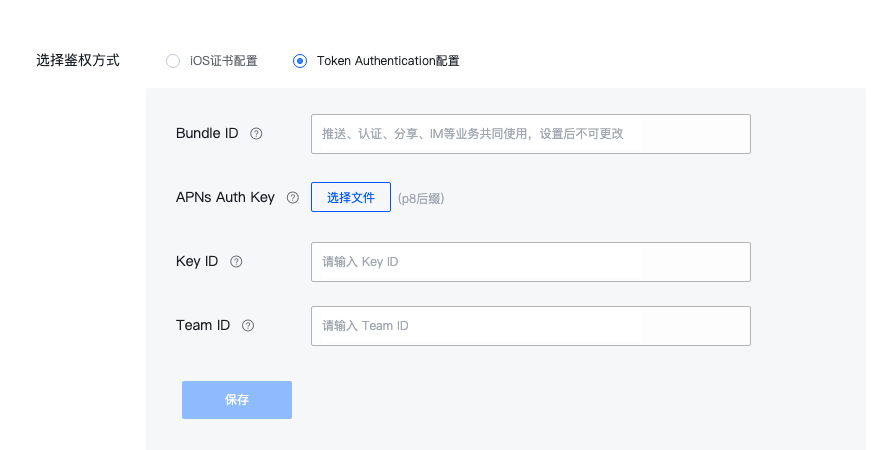874x450 pixels.
Task: Click the Key ID field label
Action: [x=197, y=262]
